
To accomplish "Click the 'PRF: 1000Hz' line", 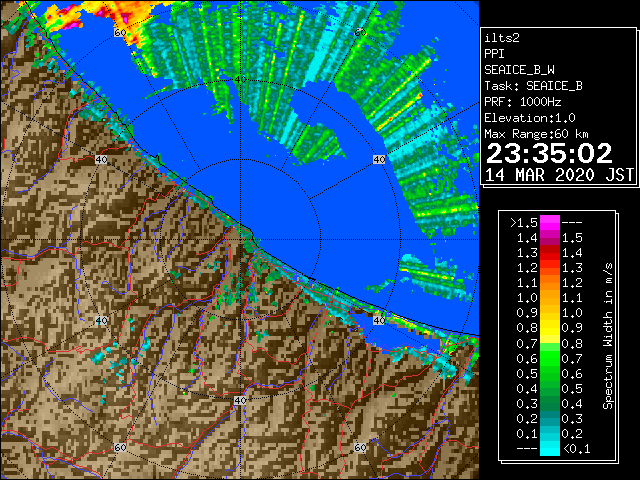I will (x=523, y=102).
